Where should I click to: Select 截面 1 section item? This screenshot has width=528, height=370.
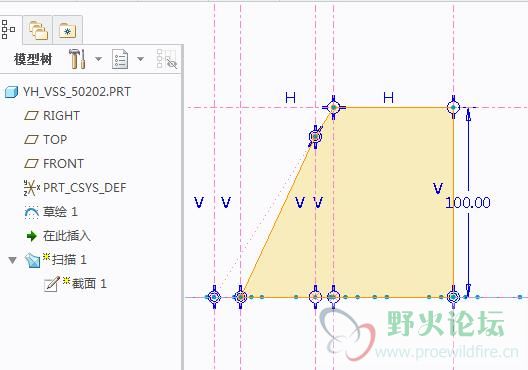pos(89,284)
